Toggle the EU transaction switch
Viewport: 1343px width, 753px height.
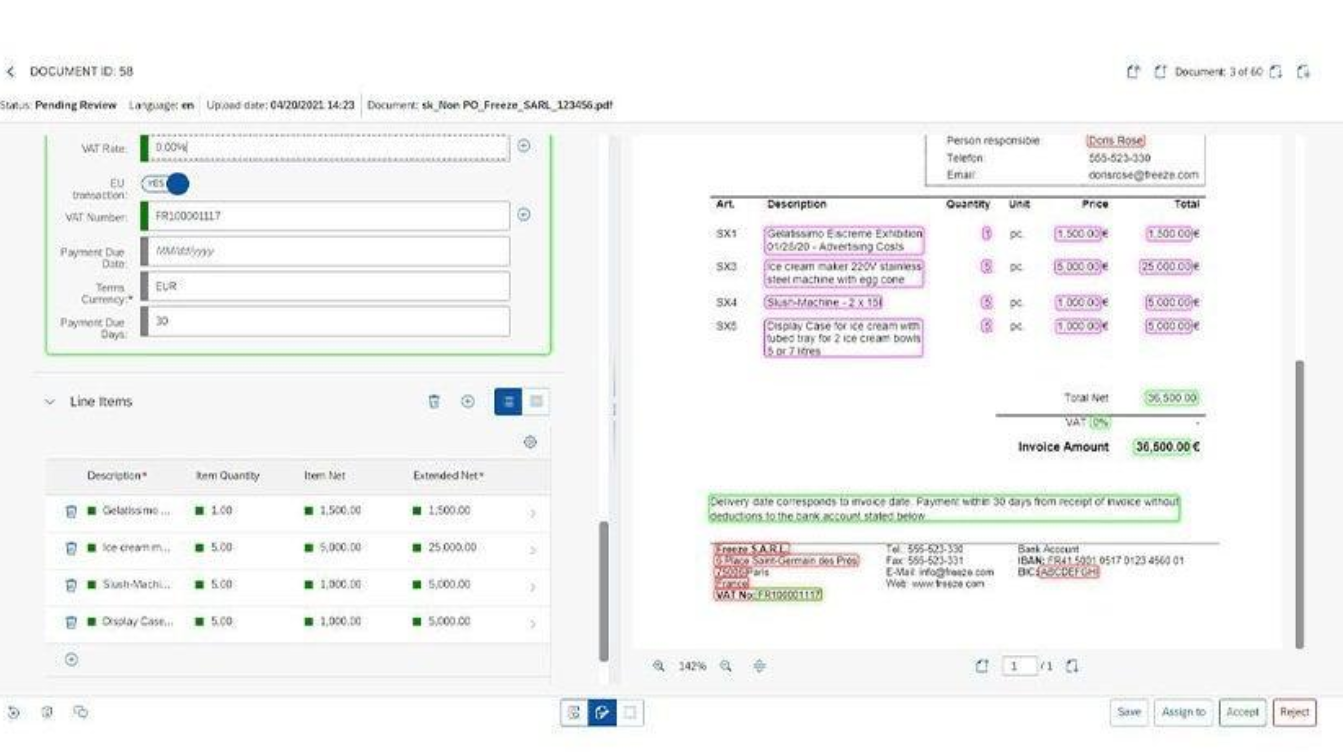click(x=165, y=184)
